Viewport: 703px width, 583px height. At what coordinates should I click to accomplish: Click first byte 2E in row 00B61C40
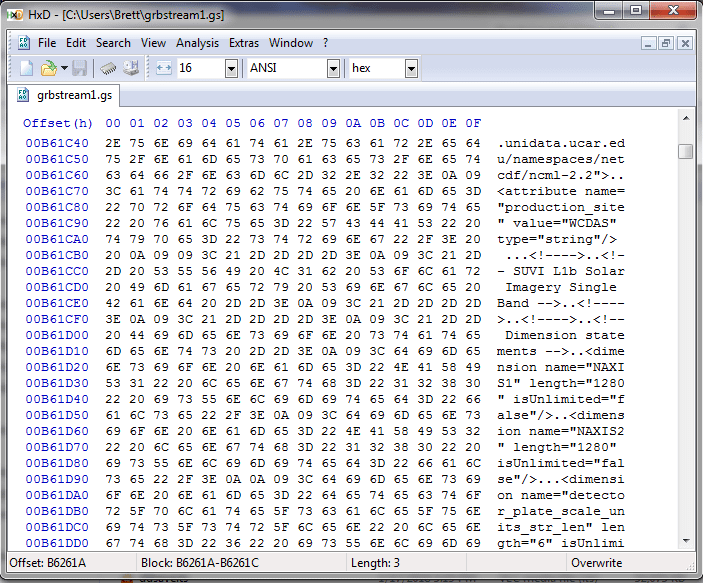click(x=113, y=144)
